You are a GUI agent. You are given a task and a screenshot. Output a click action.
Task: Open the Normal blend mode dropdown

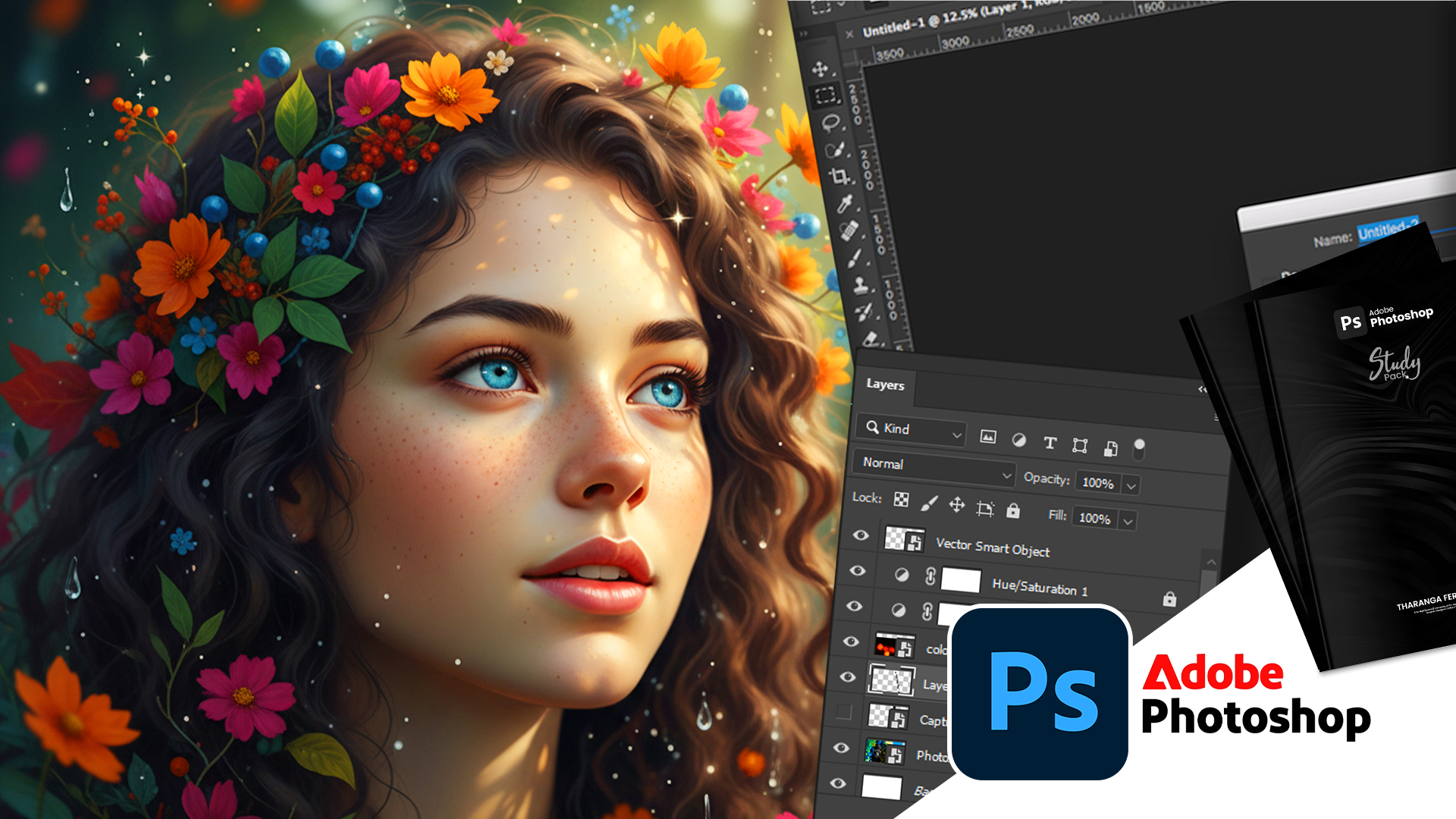(x=934, y=467)
